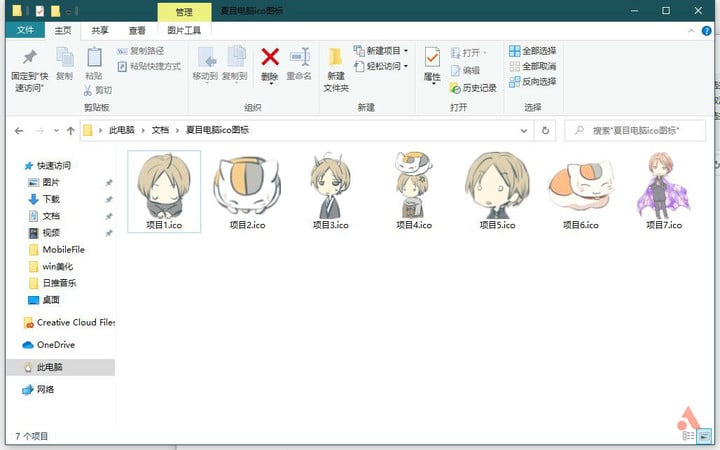Switch to details view in status bar

688,436
